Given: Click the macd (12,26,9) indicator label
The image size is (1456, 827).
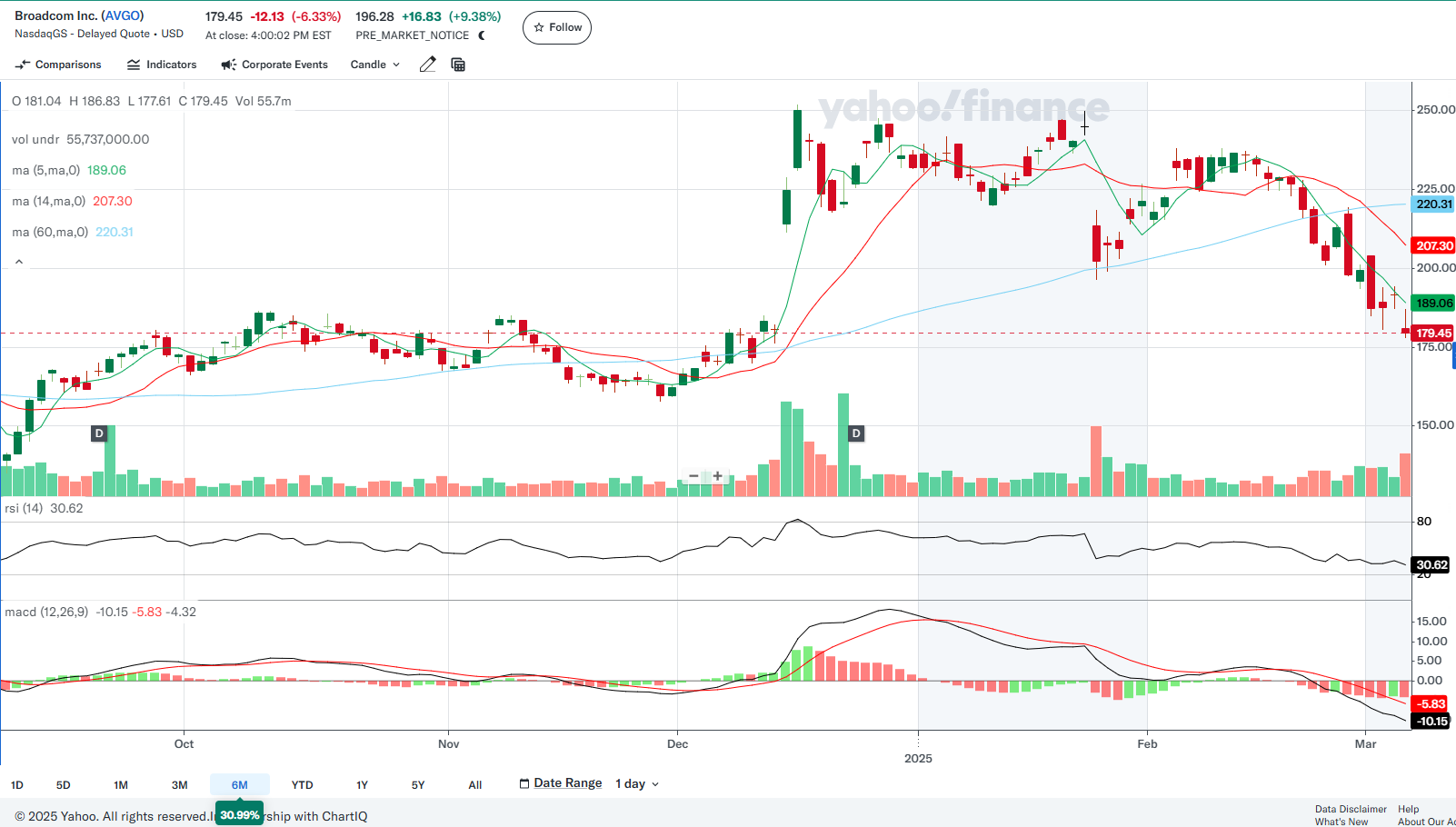Looking at the screenshot, I should point(46,612).
